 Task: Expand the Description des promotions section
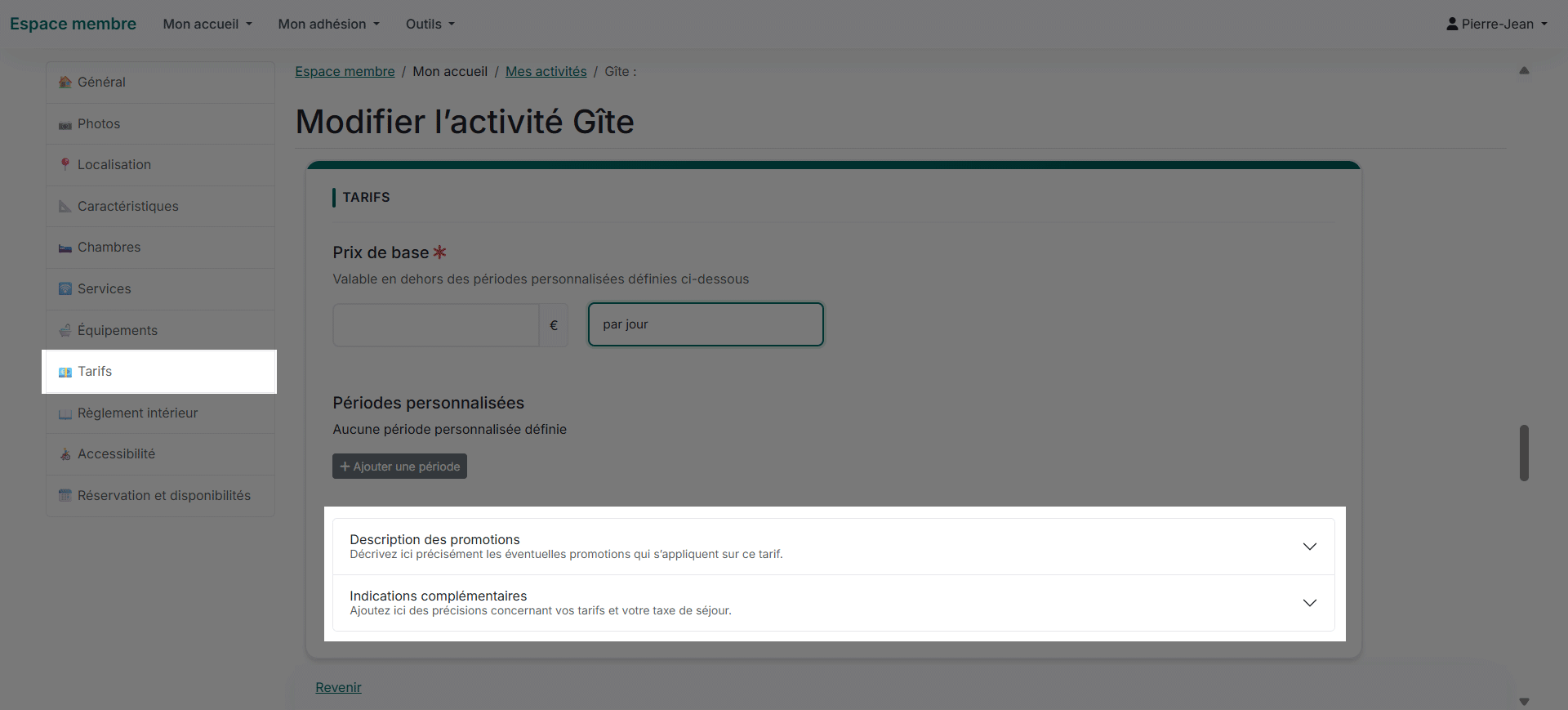coord(1309,547)
